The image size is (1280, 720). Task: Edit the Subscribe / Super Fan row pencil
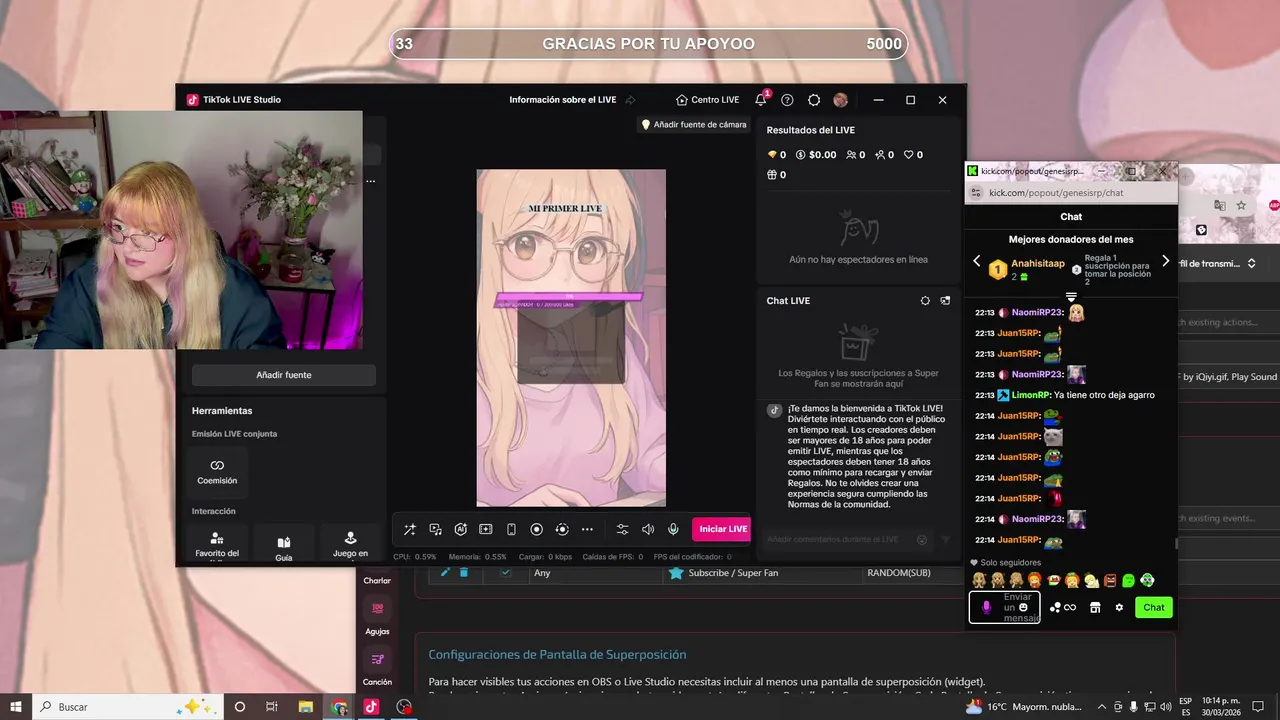445,572
